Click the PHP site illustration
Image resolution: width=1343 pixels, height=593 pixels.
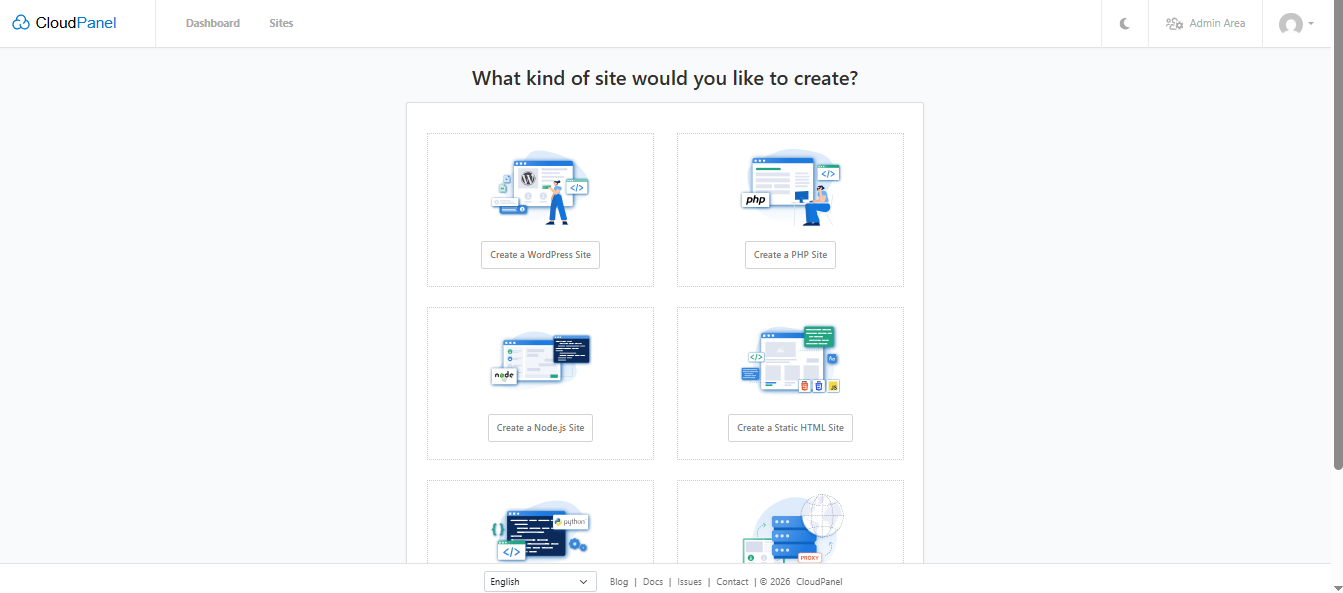[790, 187]
